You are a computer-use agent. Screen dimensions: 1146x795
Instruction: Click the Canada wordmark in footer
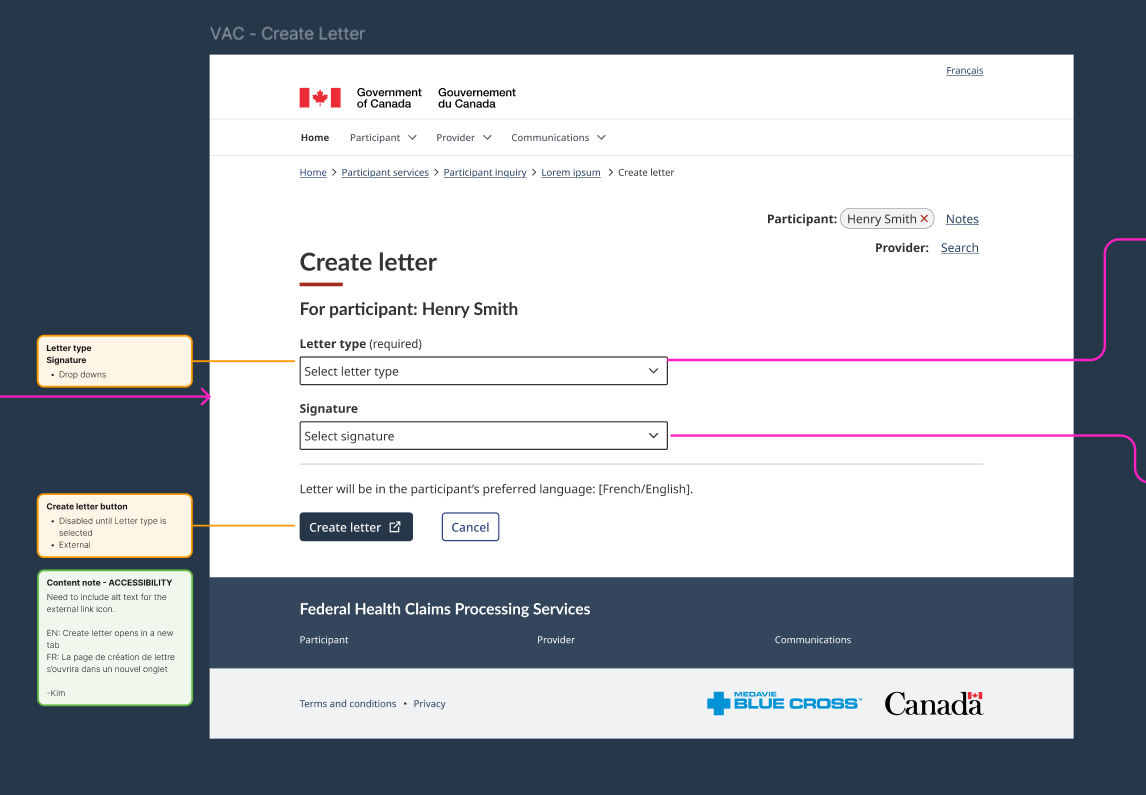933,703
